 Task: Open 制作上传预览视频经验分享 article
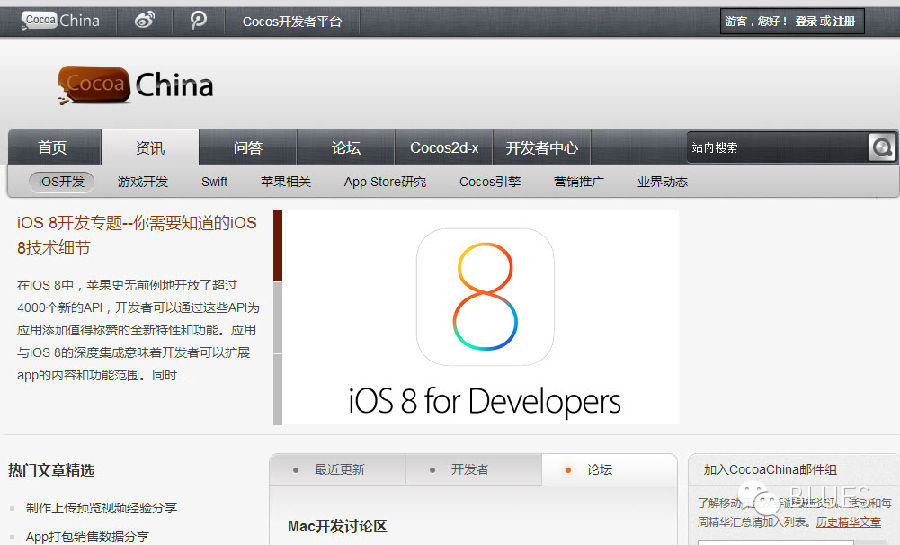click(x=101, y=508)
